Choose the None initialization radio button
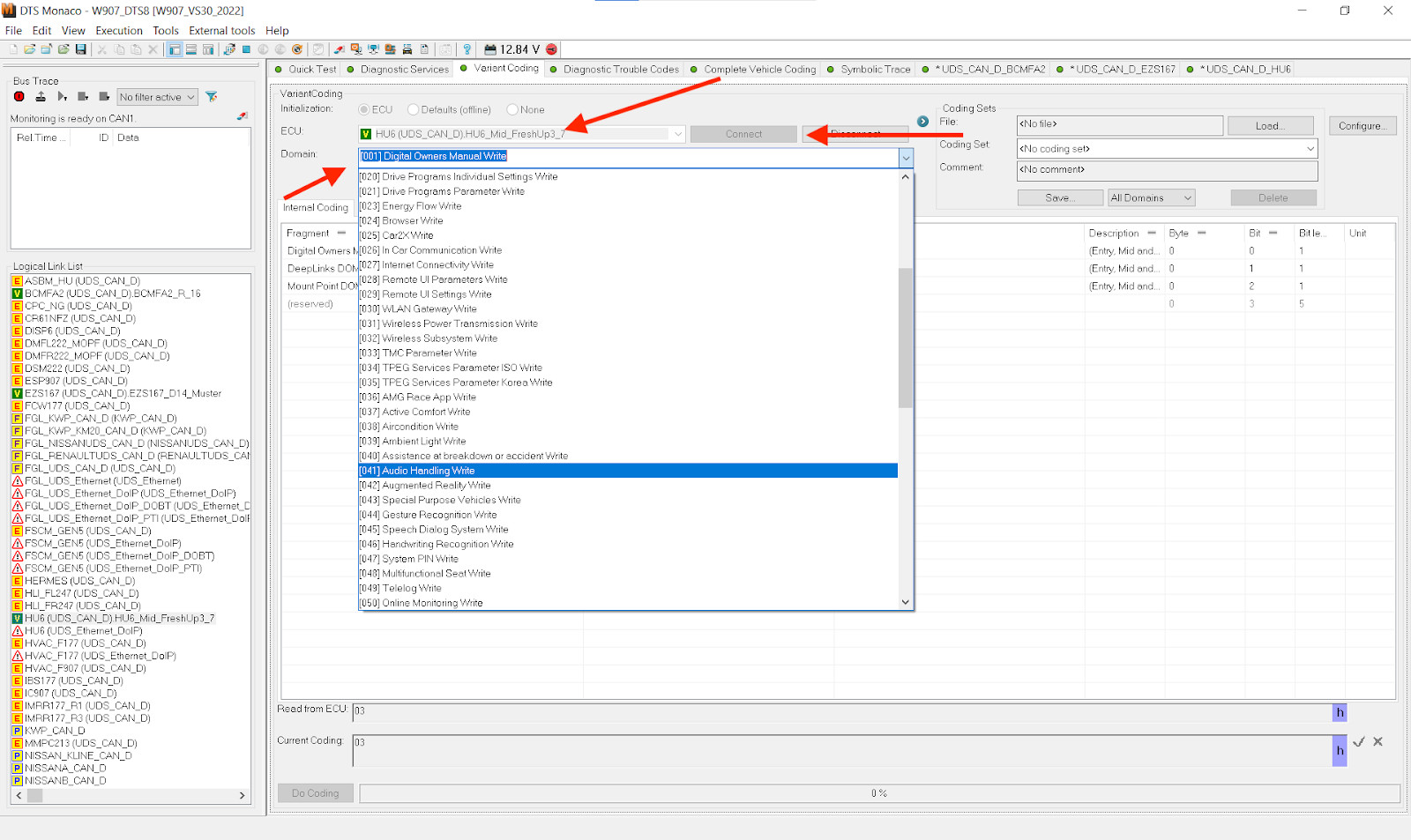This screenshot has width=1411, height=840. 512,110
